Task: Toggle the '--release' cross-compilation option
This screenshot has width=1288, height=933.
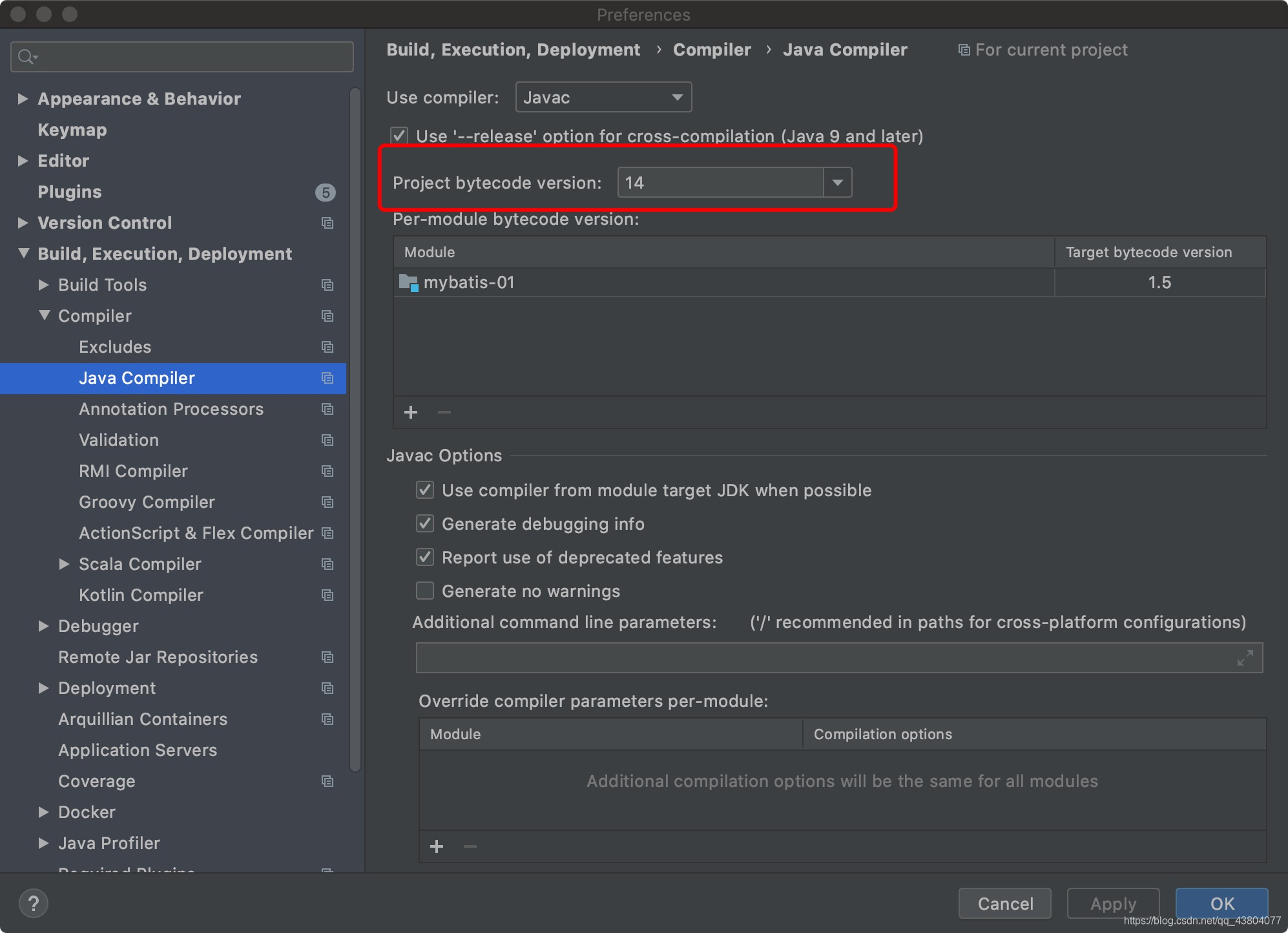Action: [x=399, y=136]
